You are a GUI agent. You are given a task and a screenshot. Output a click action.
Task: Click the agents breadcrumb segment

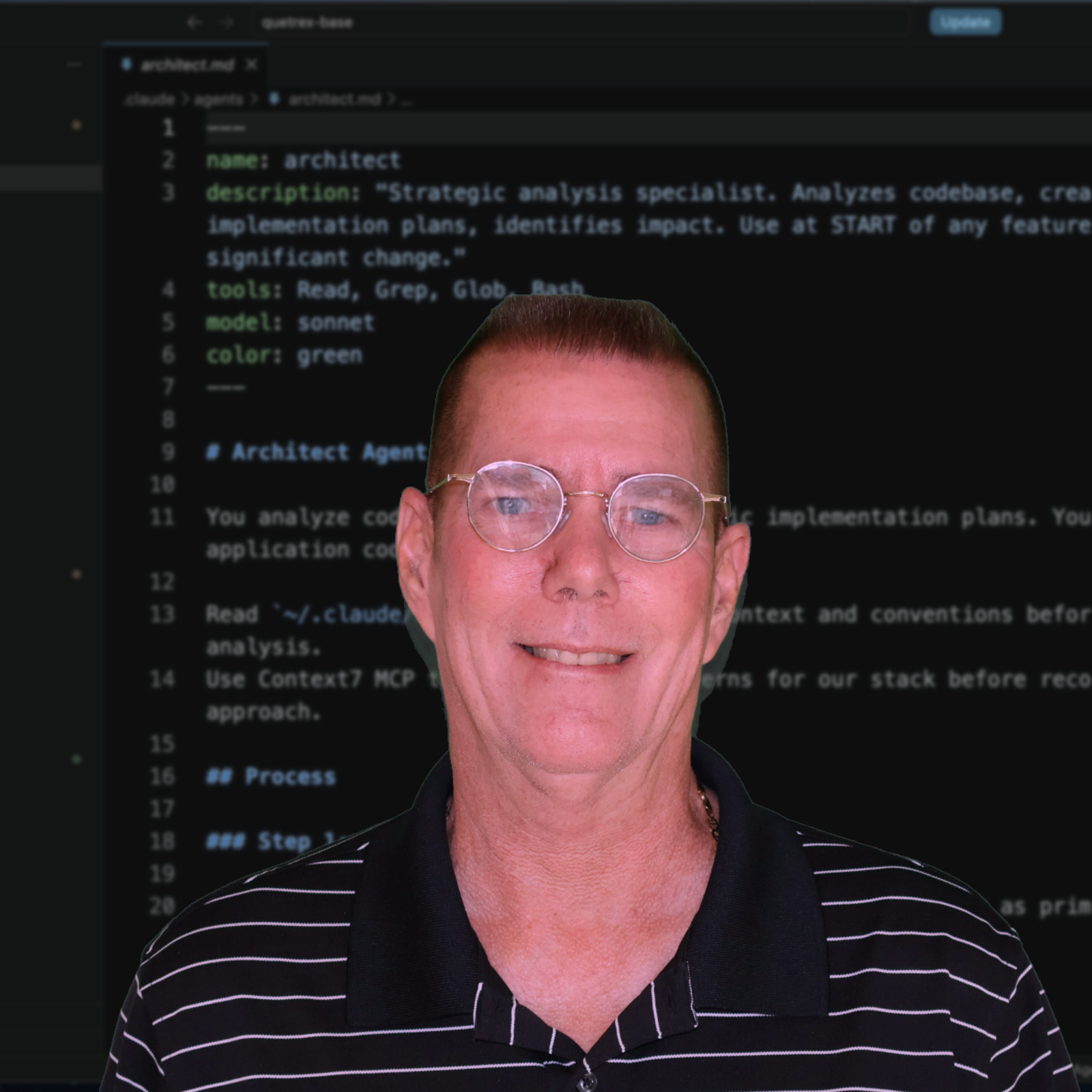pyautogui.click(x=218, y=100)
